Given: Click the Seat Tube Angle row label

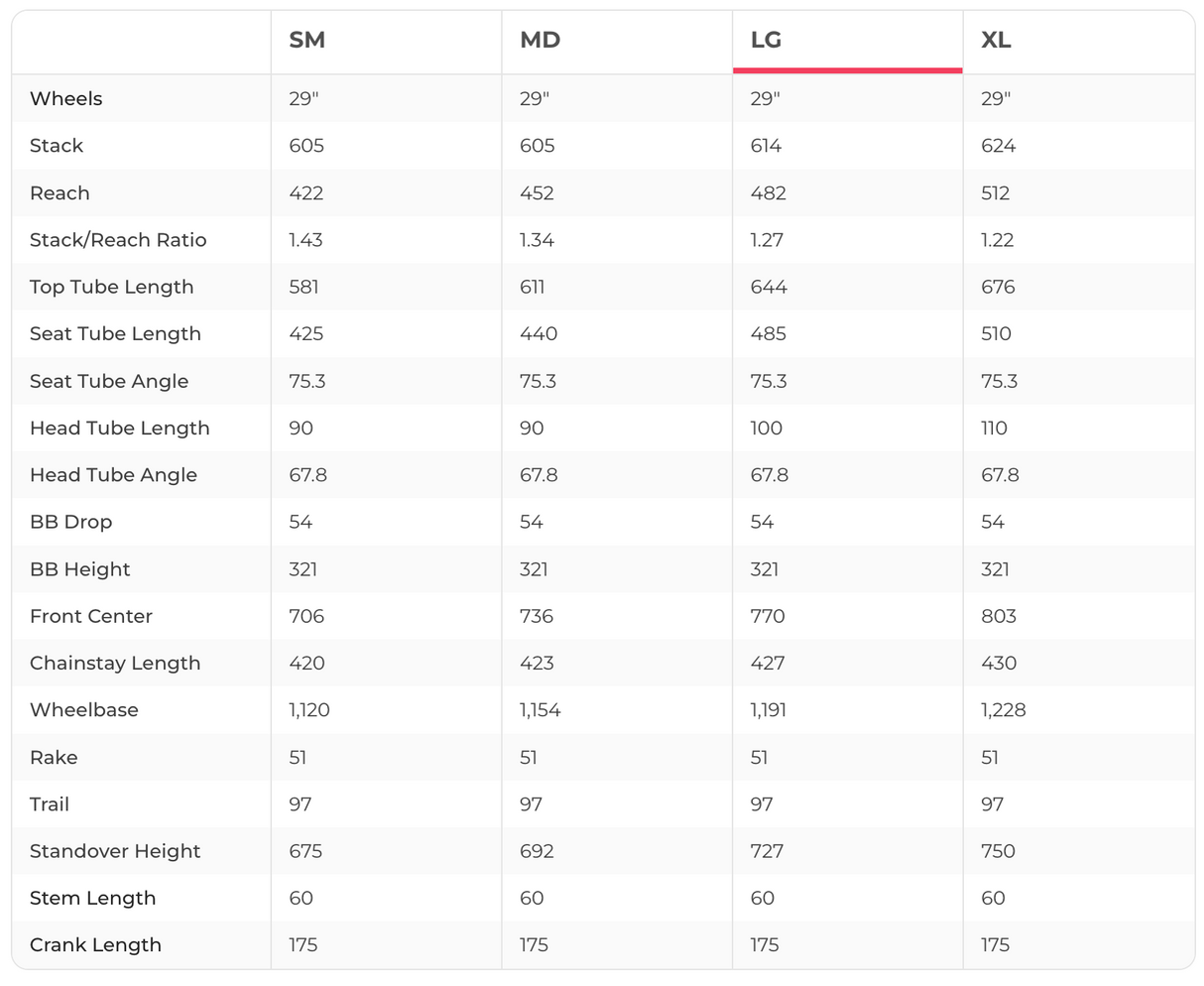Looking at the screenshot, I should point(109,381).
